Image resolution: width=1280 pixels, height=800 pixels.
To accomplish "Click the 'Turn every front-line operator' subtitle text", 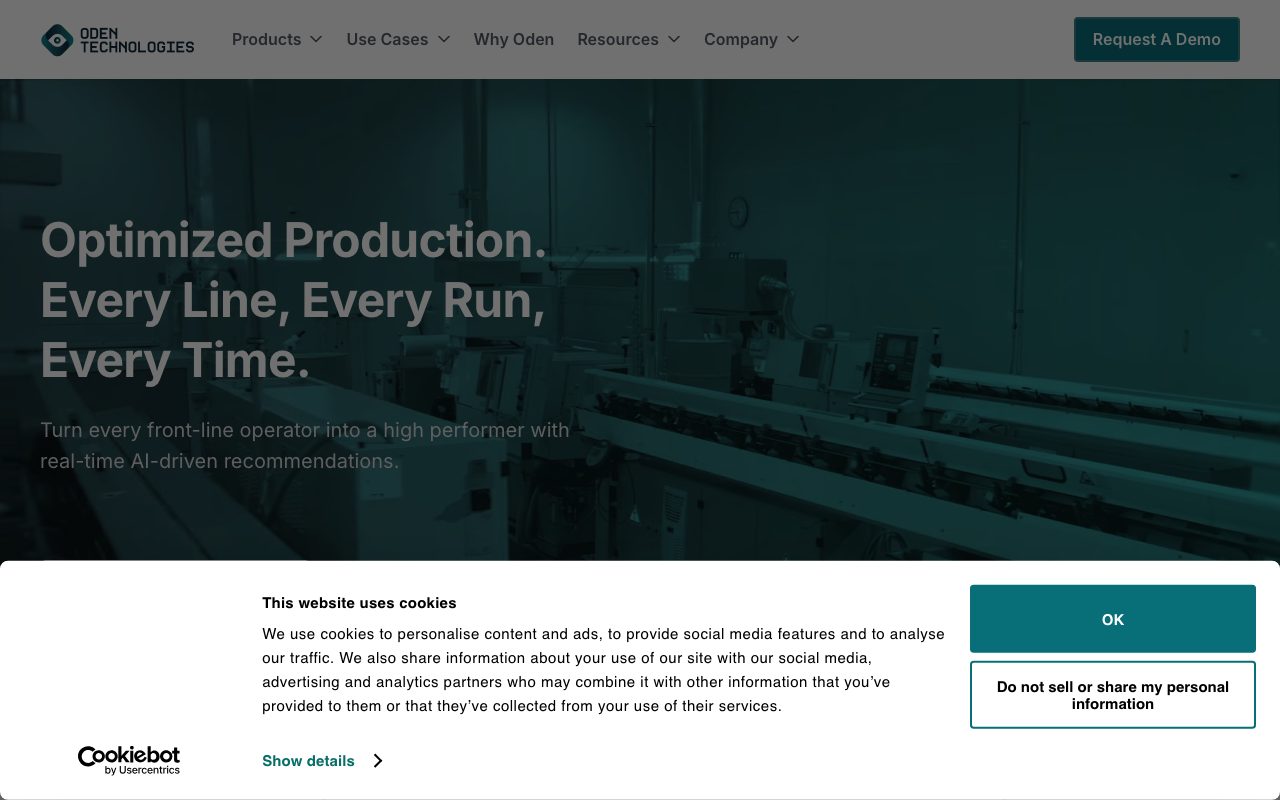I will click(x=305, y=445).
